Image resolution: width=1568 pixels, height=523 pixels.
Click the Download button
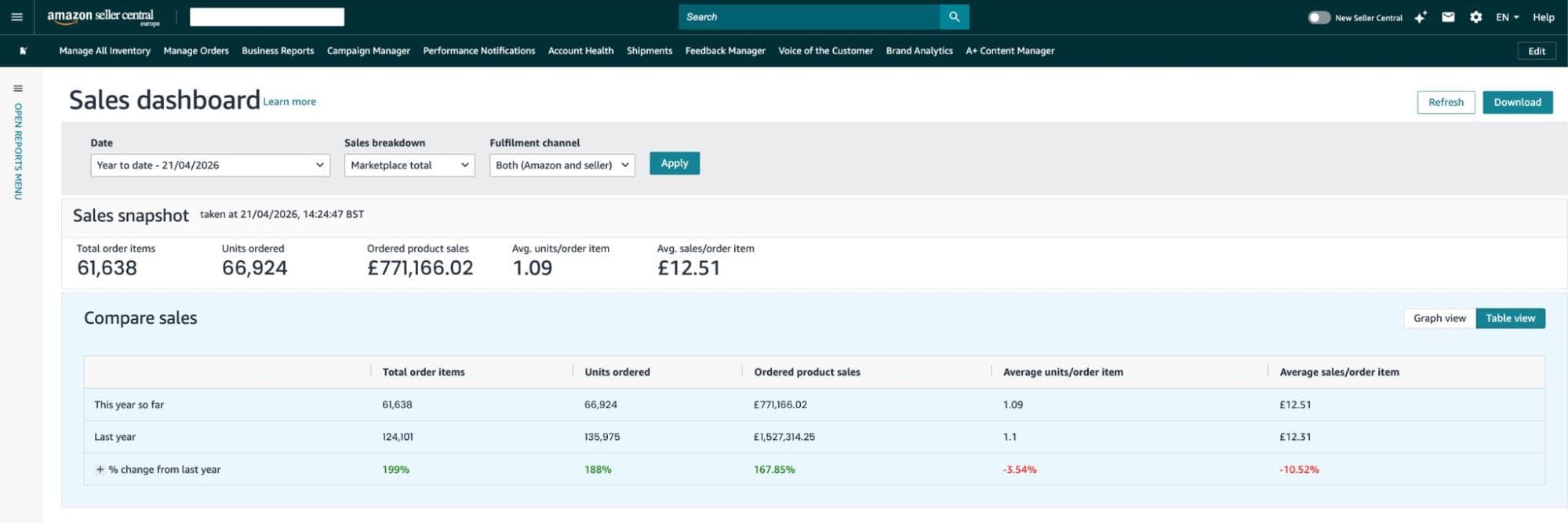click(1517, 103)
